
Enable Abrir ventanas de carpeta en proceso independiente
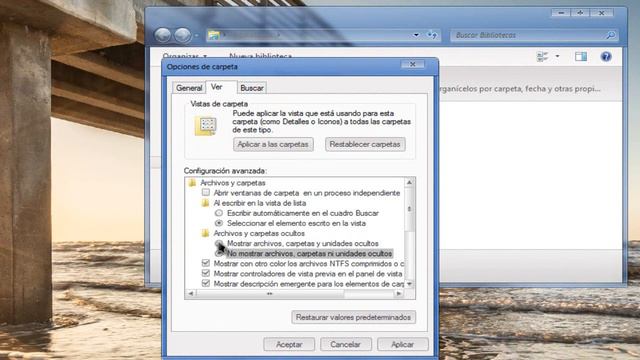tap(206, 192)
